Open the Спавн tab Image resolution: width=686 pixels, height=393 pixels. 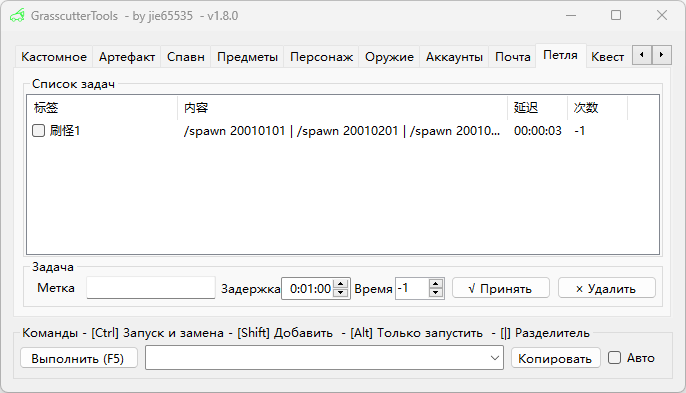coord(186,57)
